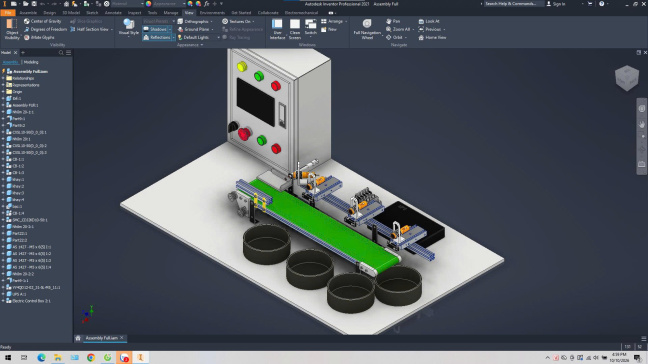Expand the Origin folder in the browser
Screen dimensions: 648x364
[x=3, y=92]
